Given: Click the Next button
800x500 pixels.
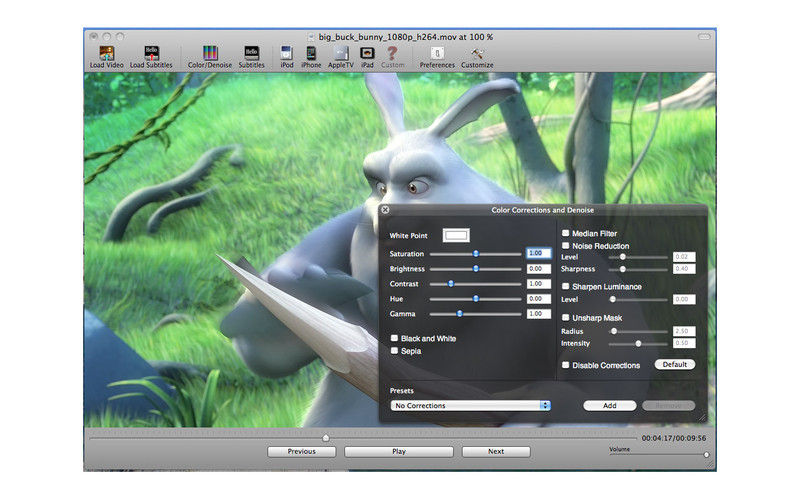Looking at the screenshot, I should coord(496,452).
